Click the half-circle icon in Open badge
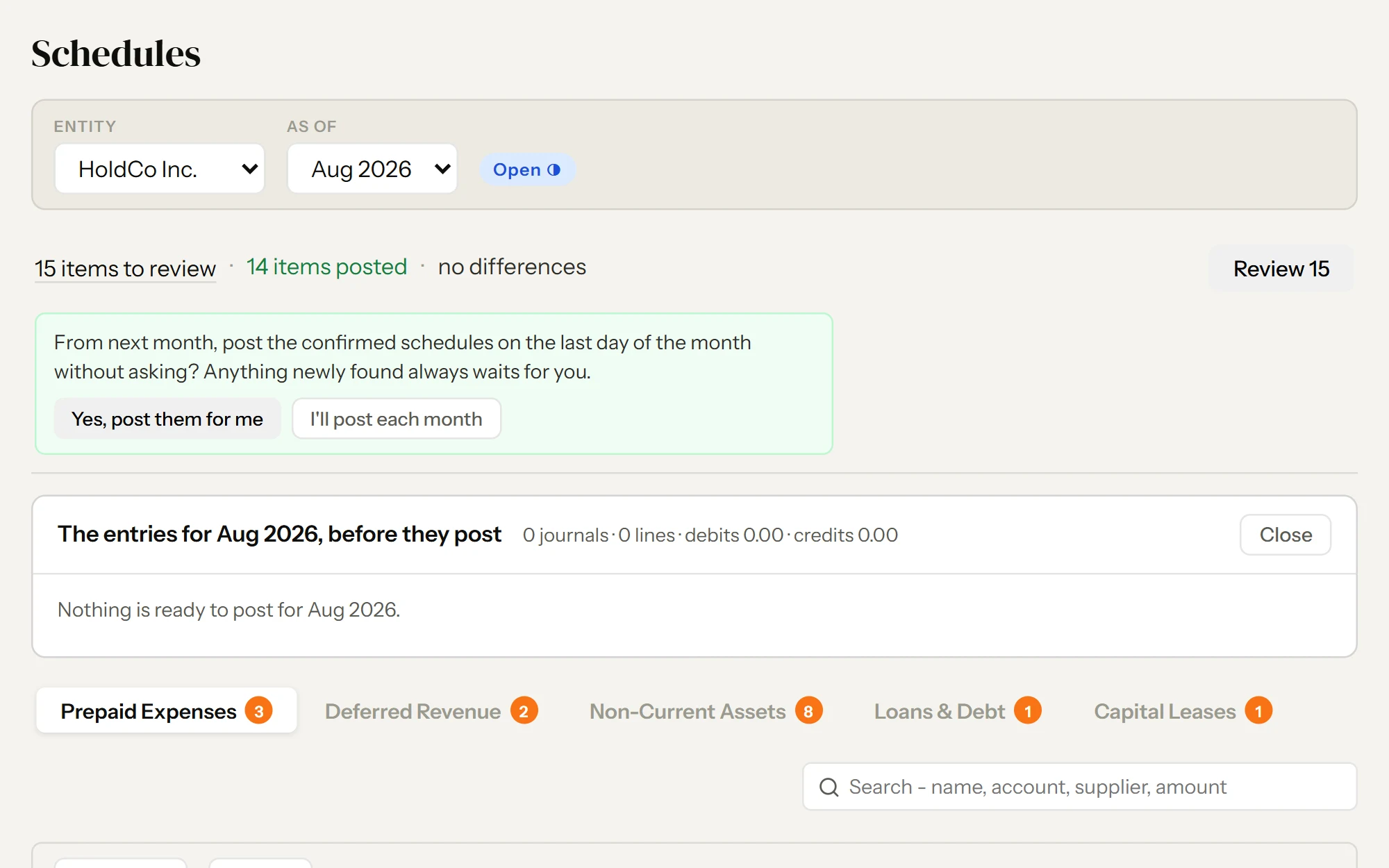 554,170
